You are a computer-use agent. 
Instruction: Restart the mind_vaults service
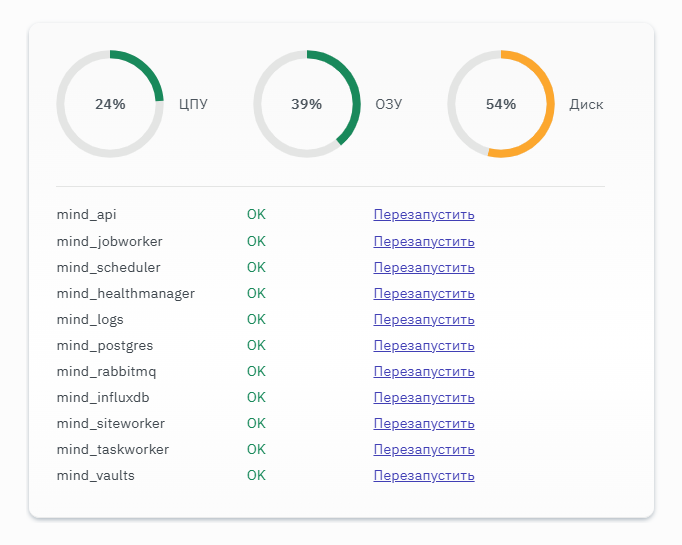coord(423,475)
